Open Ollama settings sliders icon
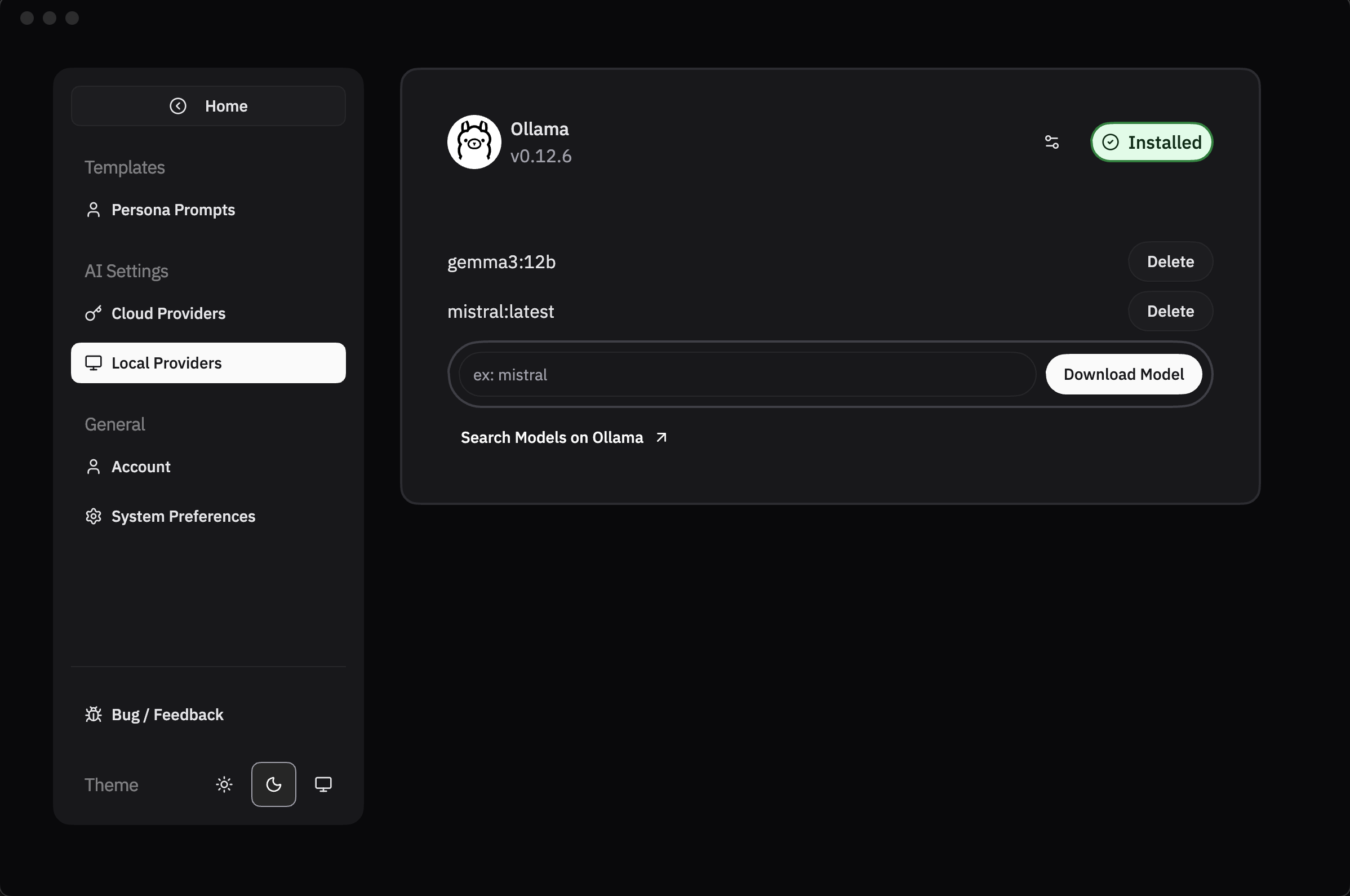 click(x=1051, y=141)
